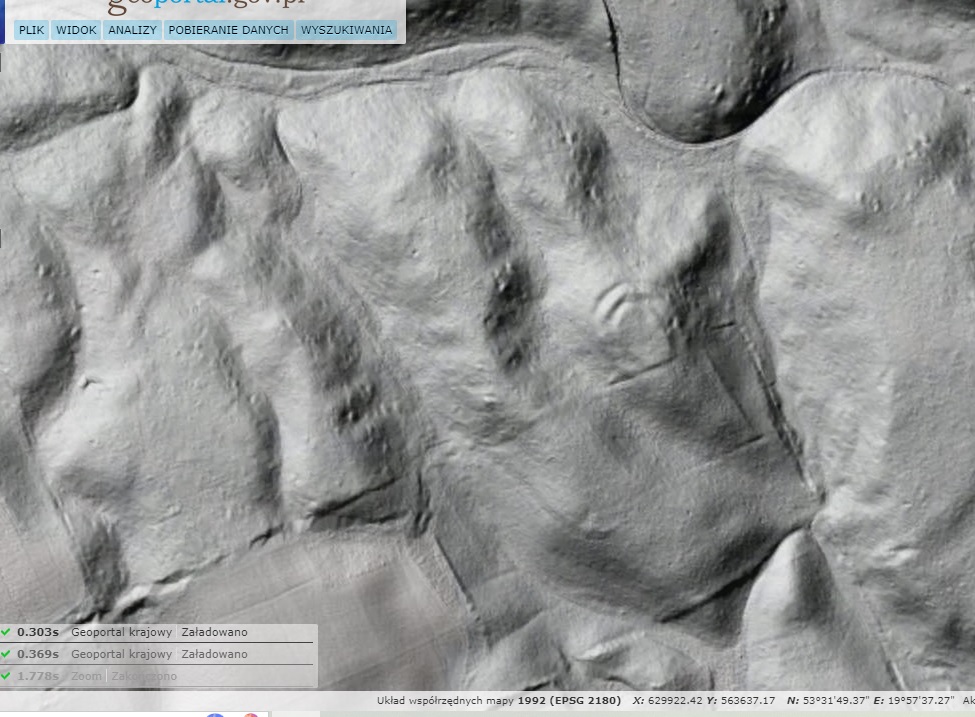Select the Geoportal krajowy label in 0.303s row
Viewport: 975px width, 717px height.
tap(121, 632)
